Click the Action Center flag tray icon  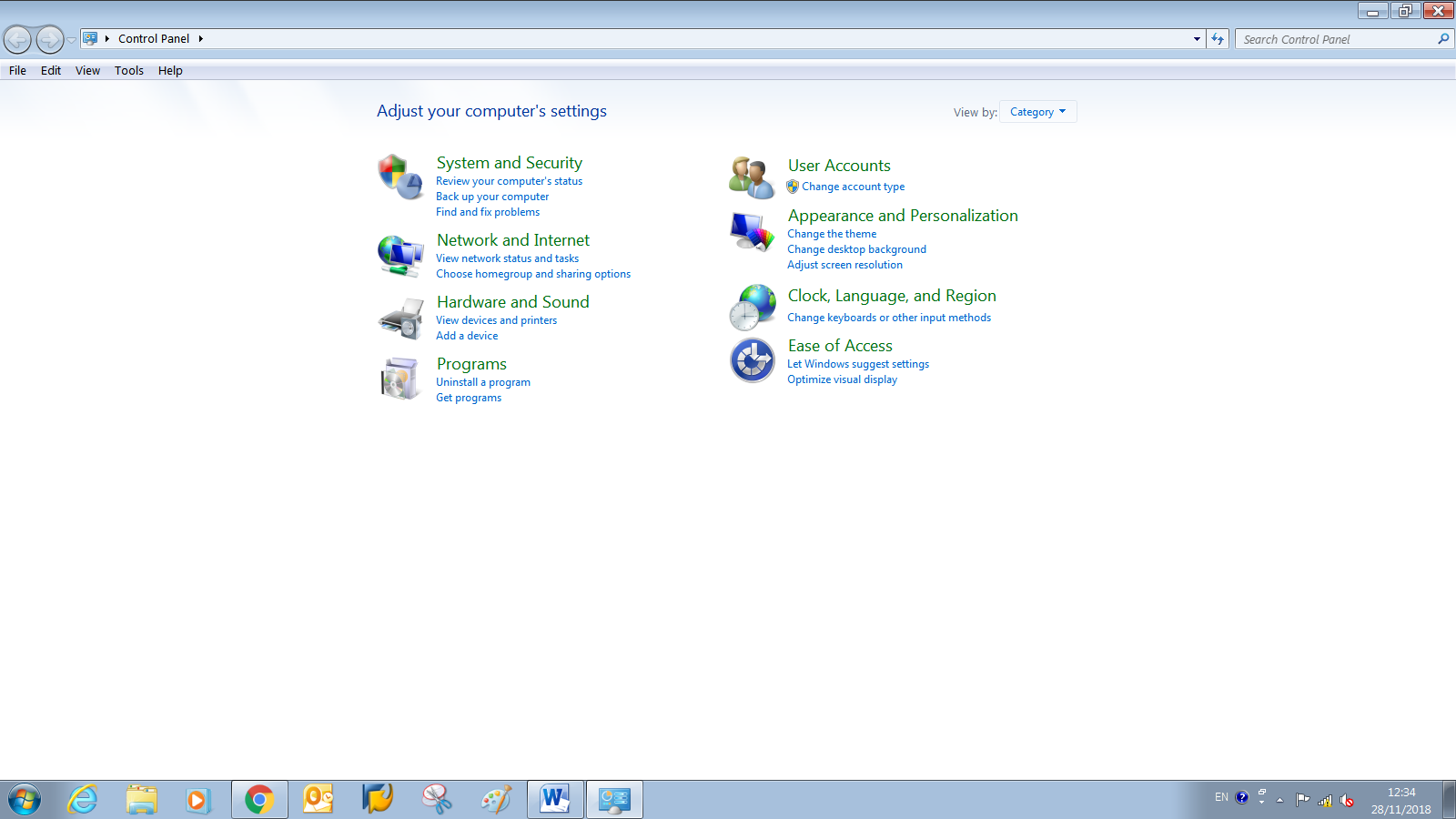coord(1303,800)
